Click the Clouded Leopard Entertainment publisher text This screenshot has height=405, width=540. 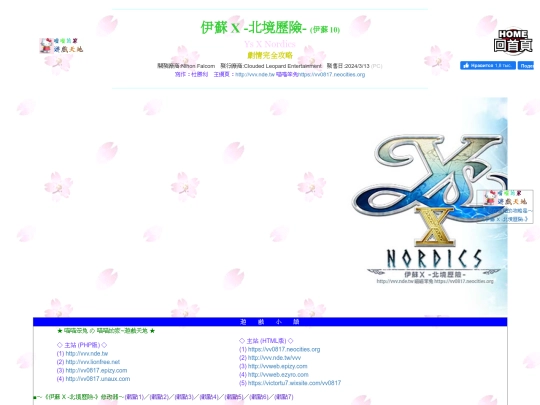tap(282, 66)
